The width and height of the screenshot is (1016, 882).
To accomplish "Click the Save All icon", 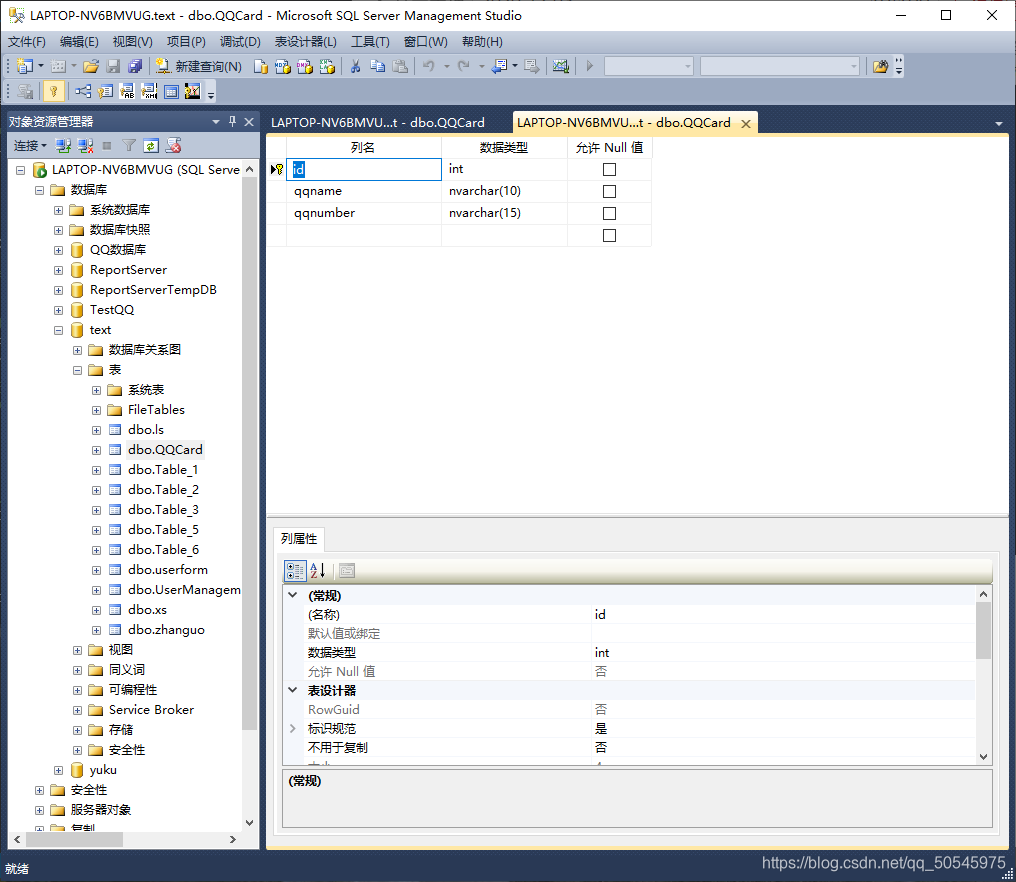I will point(135,66).
